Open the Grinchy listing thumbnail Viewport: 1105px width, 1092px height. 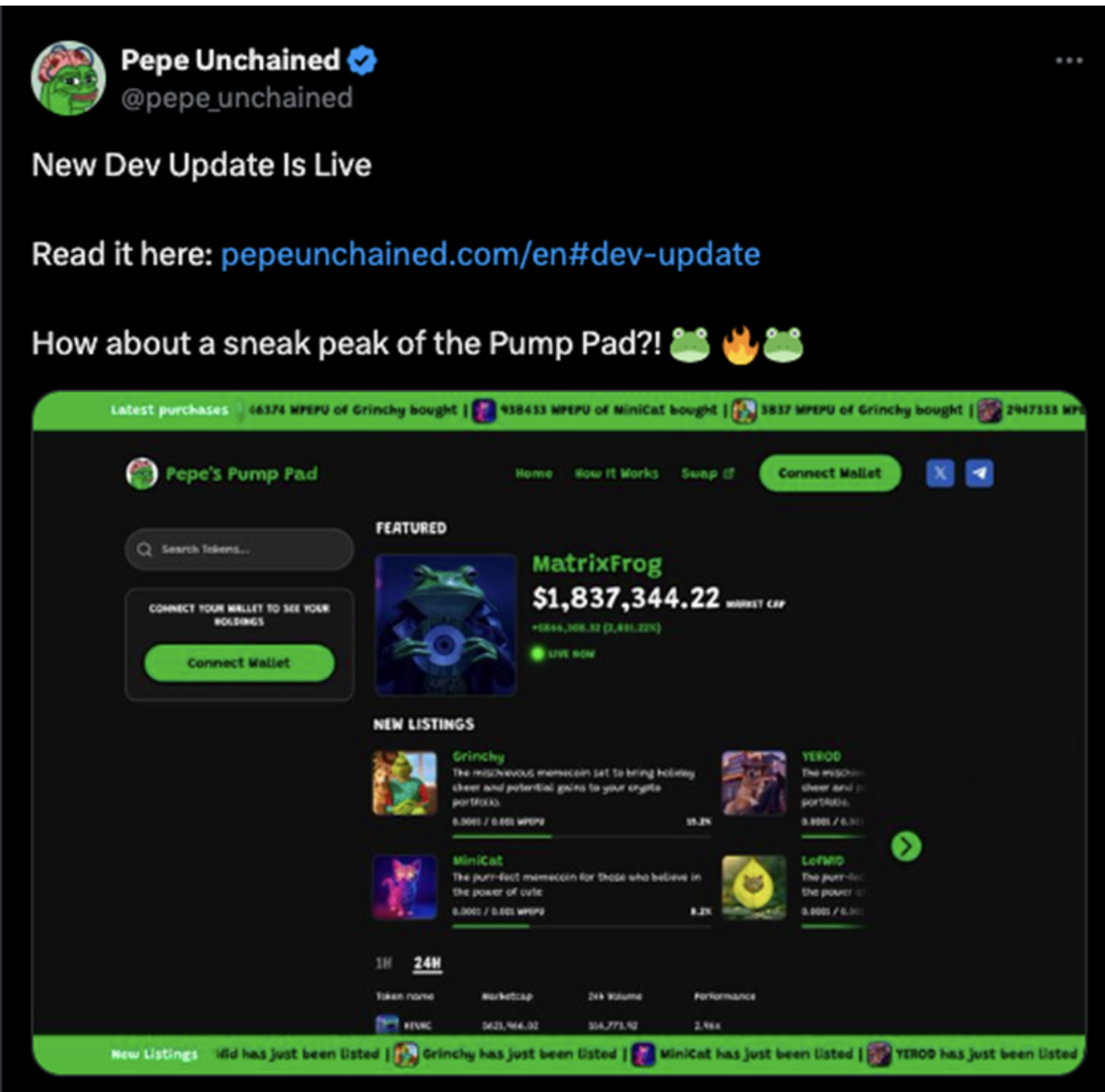(x=404, y=783)
